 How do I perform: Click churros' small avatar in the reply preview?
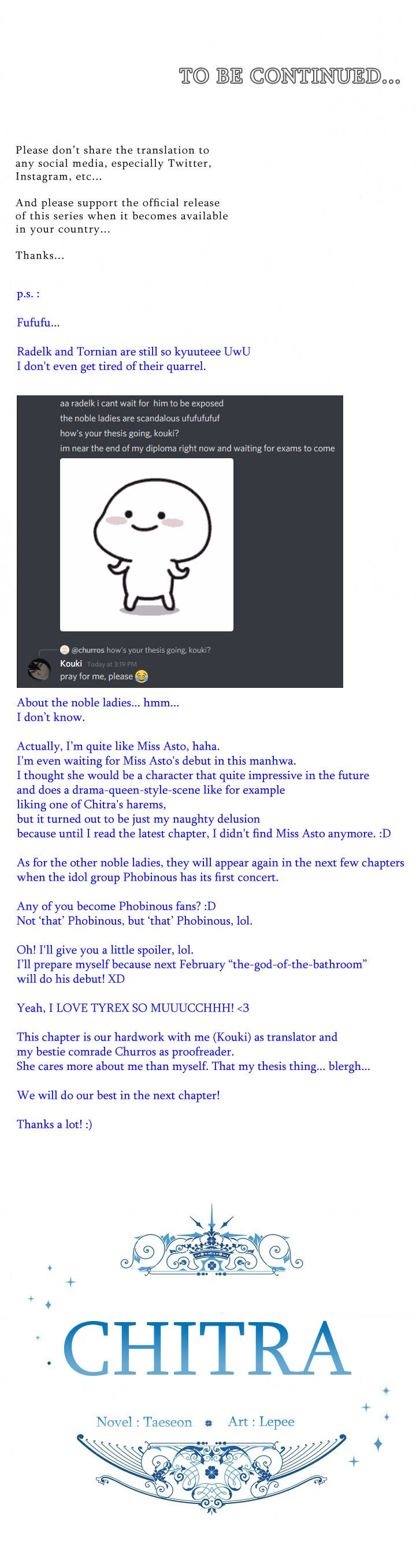(65, 649)
